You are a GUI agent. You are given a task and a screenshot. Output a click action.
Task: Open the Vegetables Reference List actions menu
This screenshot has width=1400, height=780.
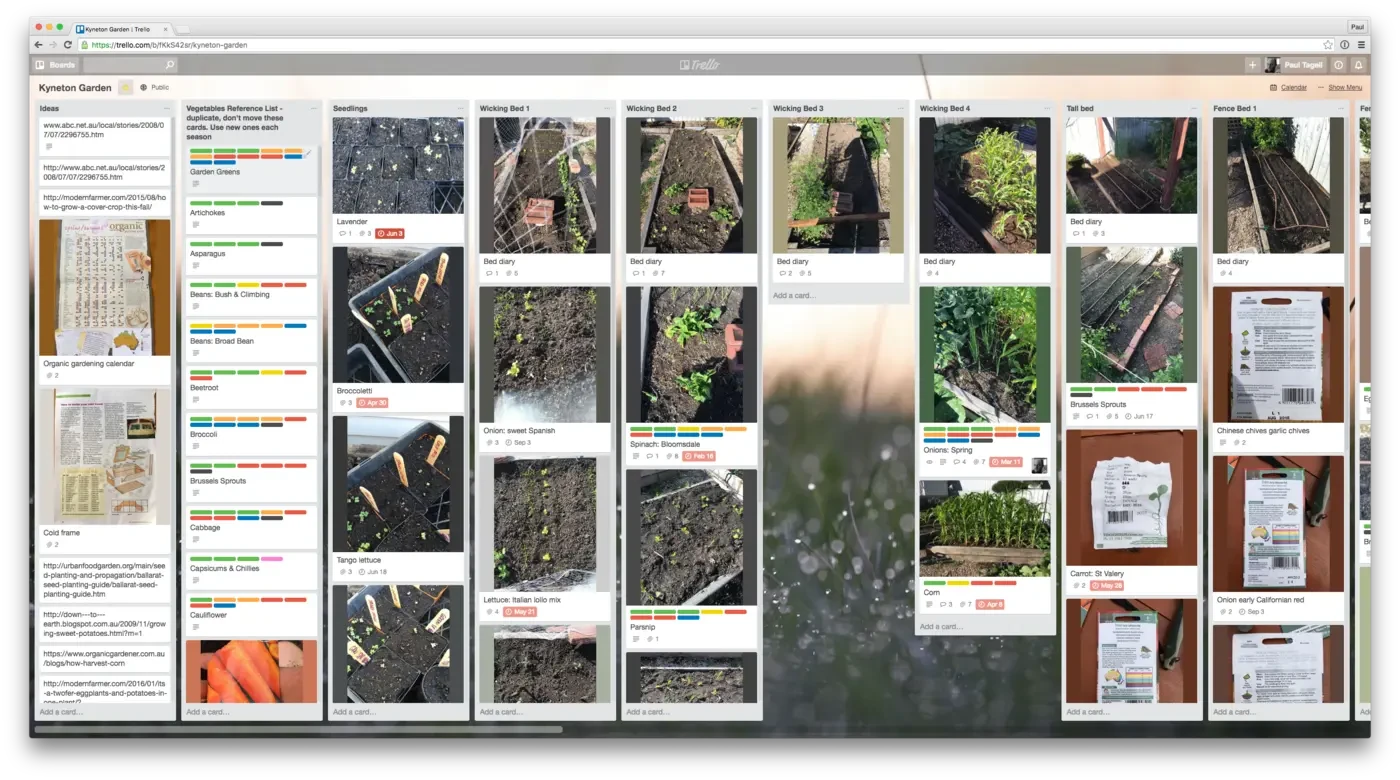pyautogui.click(x=314, y=108)
